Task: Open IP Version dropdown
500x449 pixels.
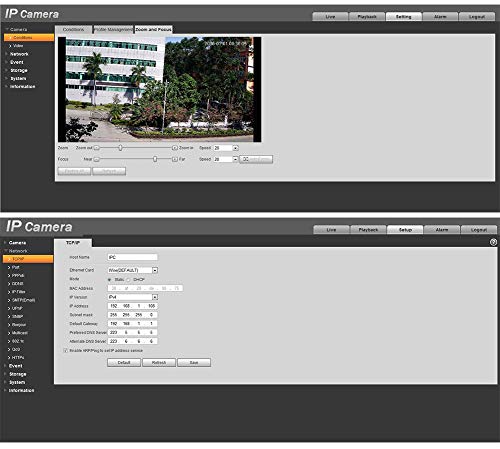Action: pos(155,297)
